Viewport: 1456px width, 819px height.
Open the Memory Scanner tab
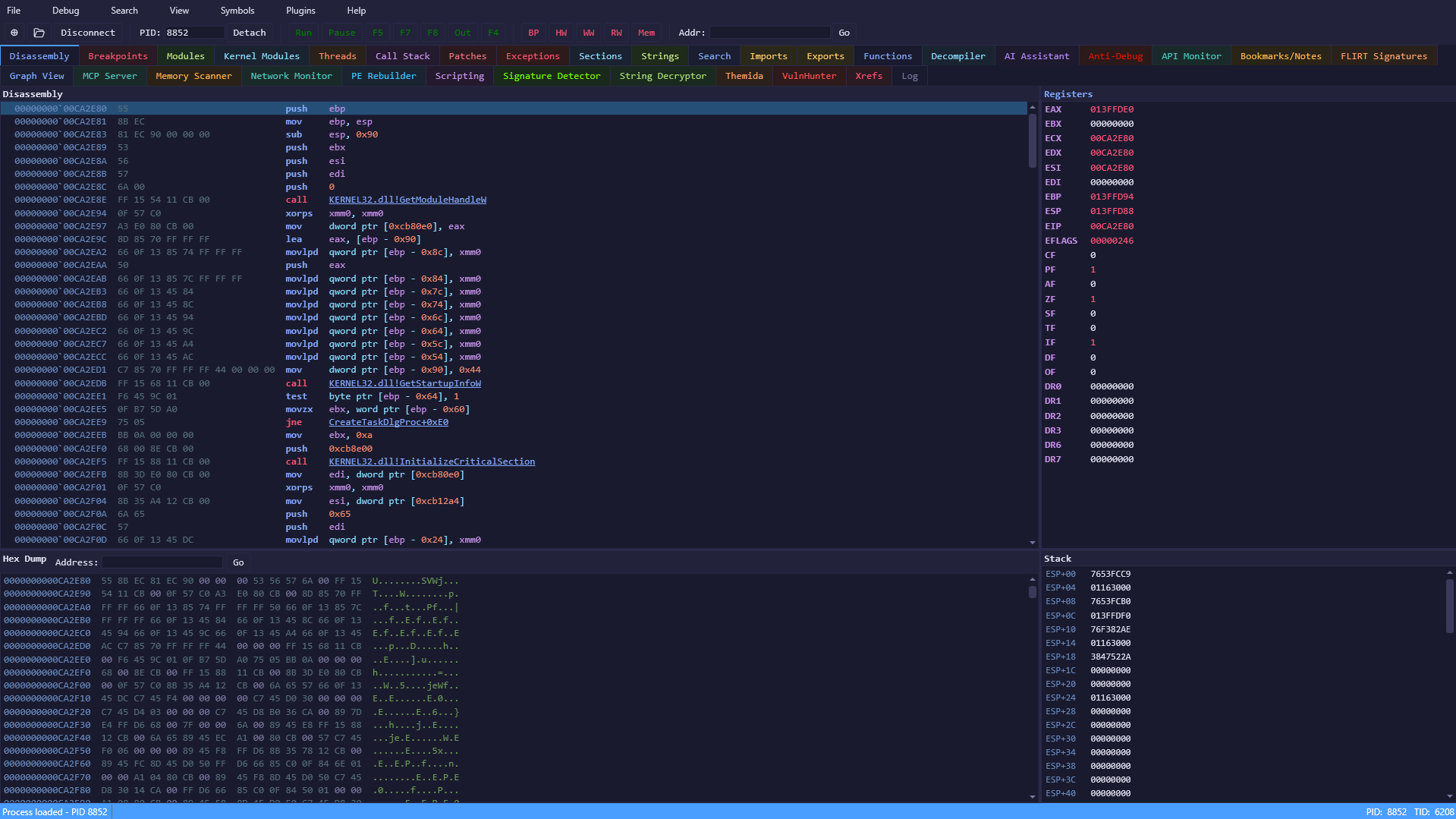coord(193,76)
